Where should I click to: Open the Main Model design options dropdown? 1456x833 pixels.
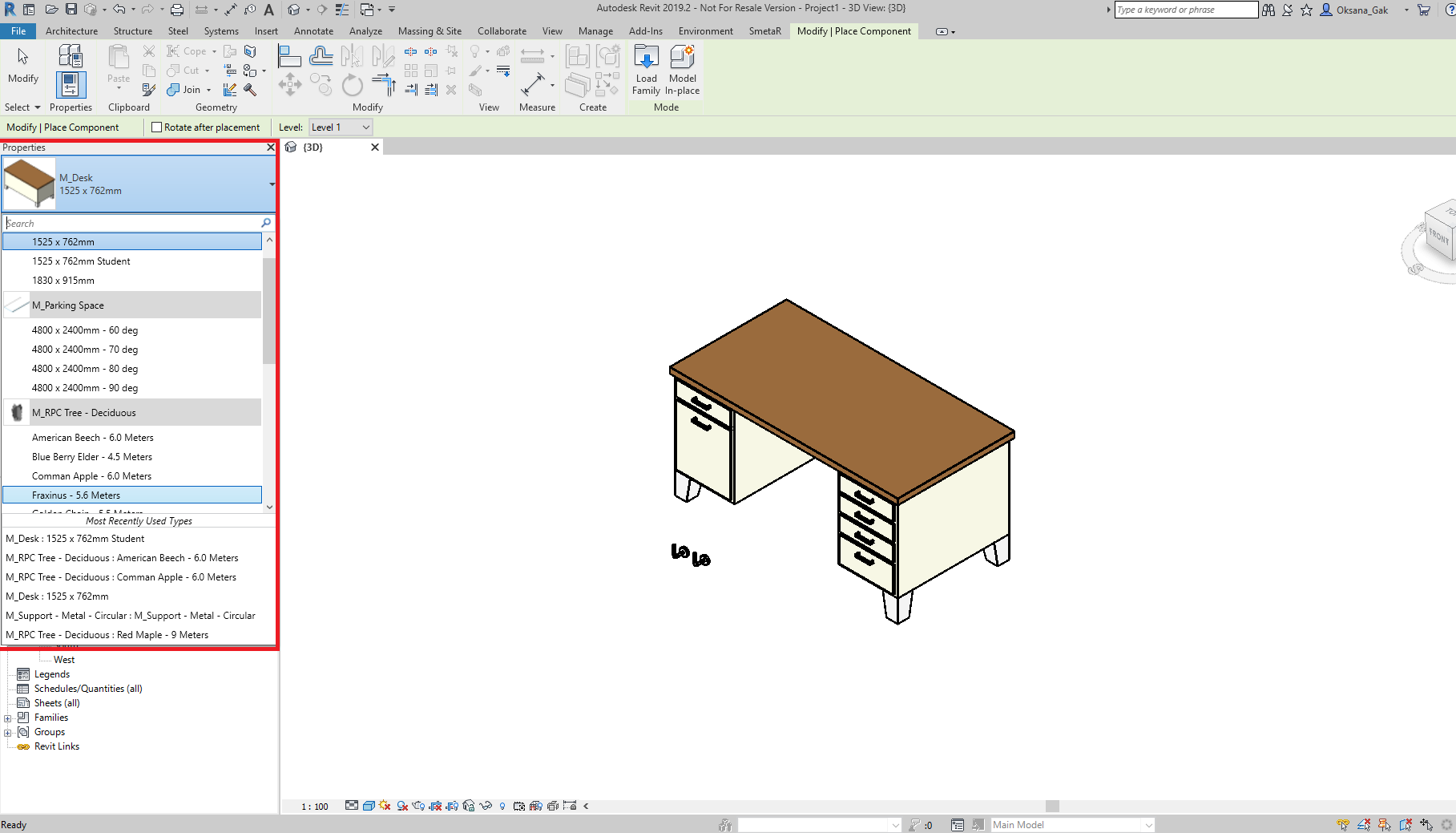(x=1072, y=825)
